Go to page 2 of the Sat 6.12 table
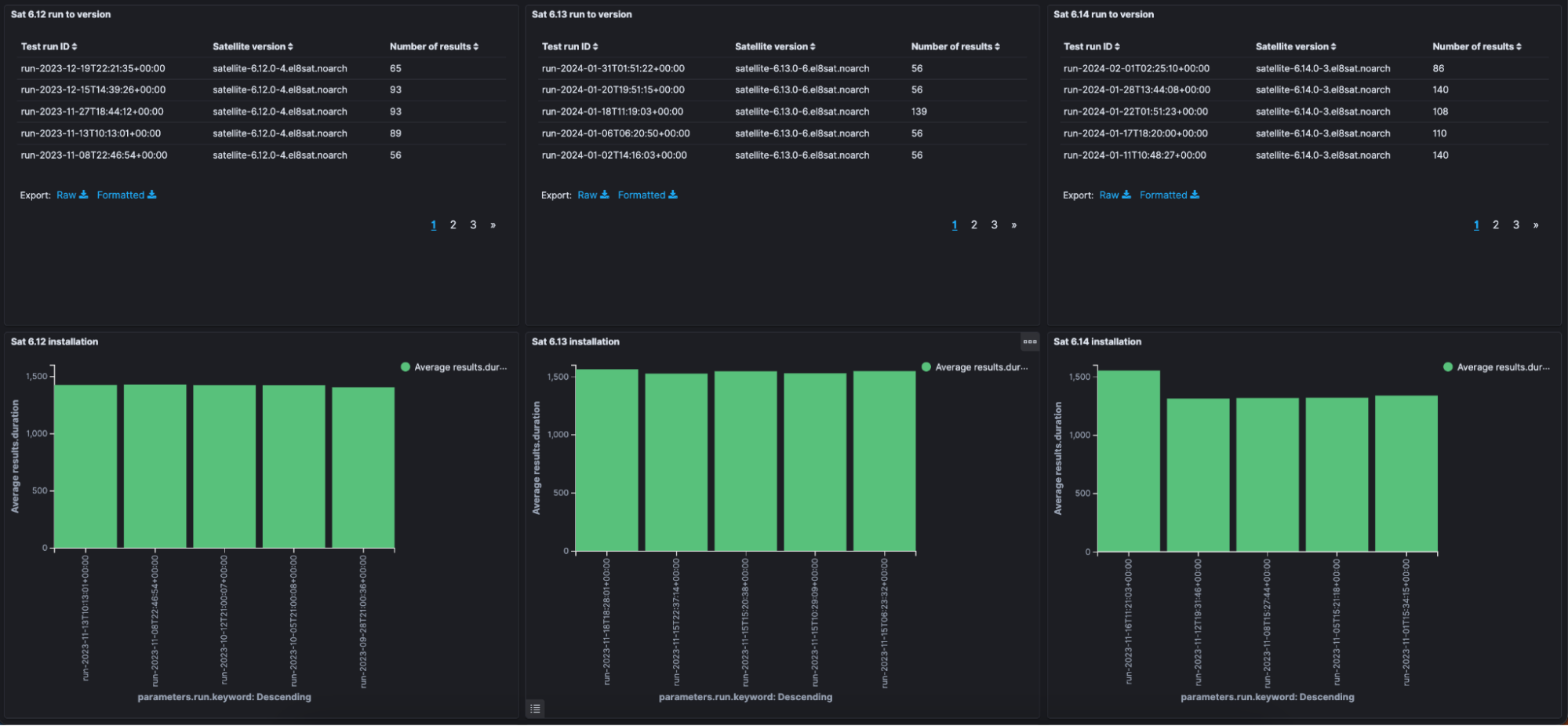Image resolution: width=1568 pixels, height=726 pixels. coord(453,224)
